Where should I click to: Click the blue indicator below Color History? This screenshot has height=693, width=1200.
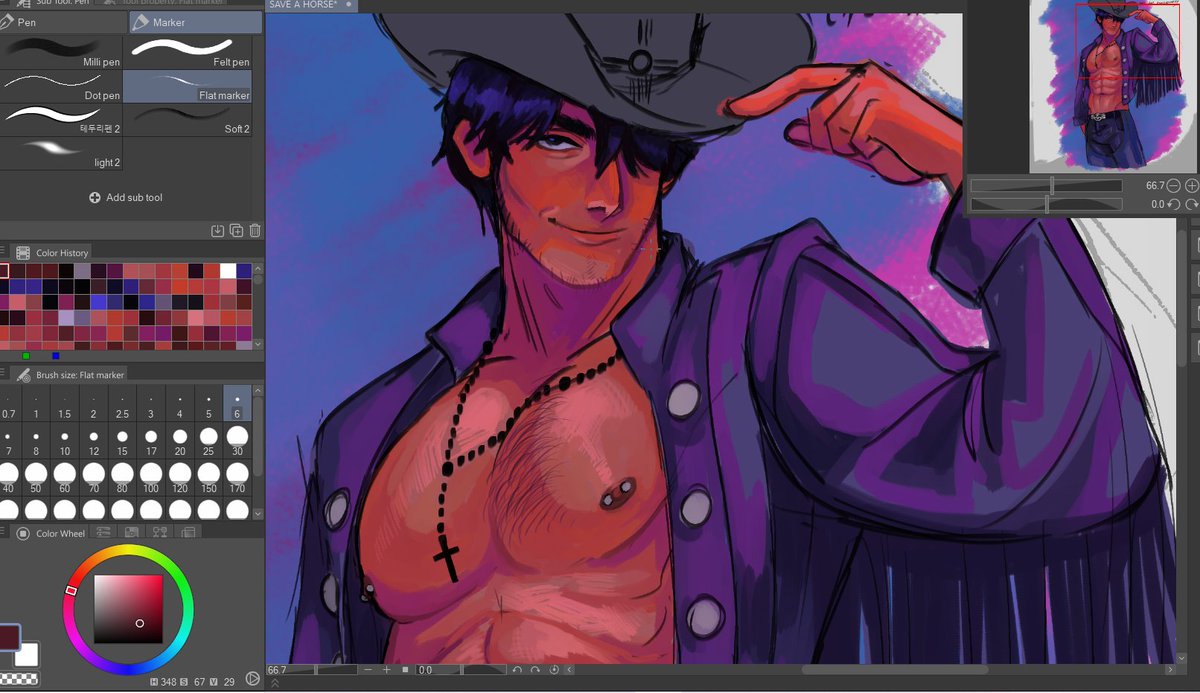pyautogui.click(x=55, y=356)
